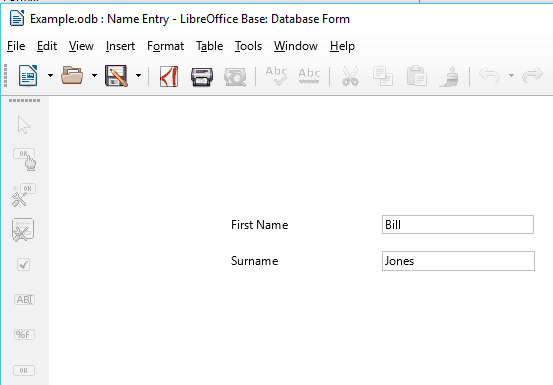The image size is (553, 385).
Task: Open the folder Open icon
Action: [72, 75]
